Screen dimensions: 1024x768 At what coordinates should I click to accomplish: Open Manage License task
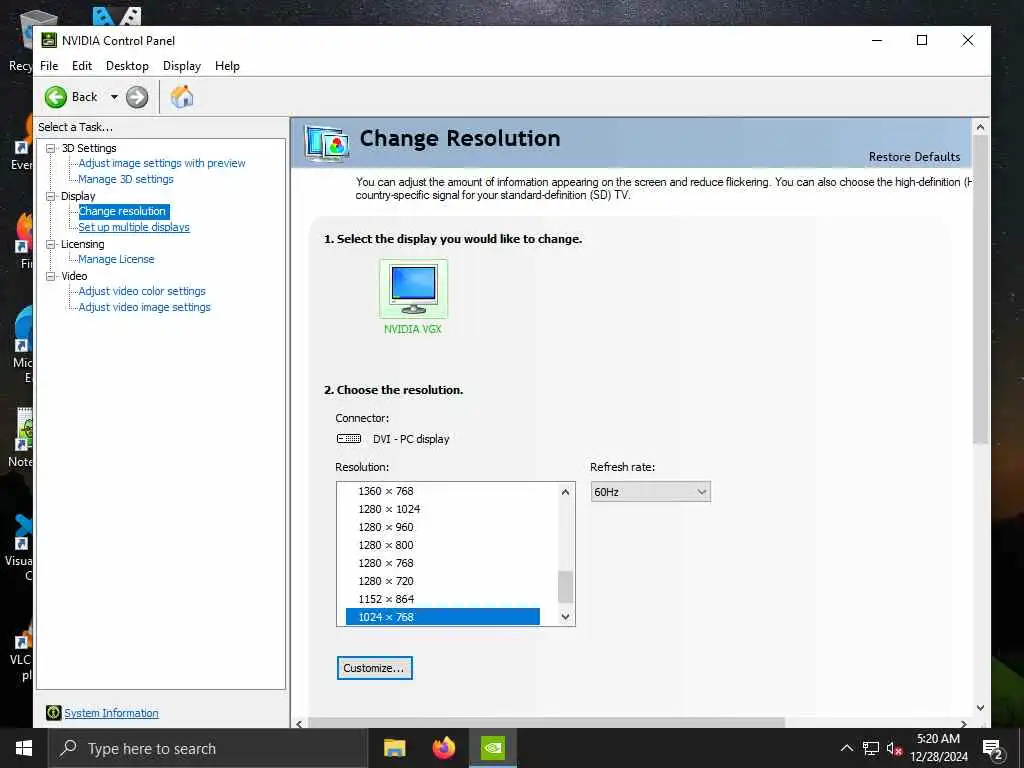pyautogui.click(x=116, y=259)
